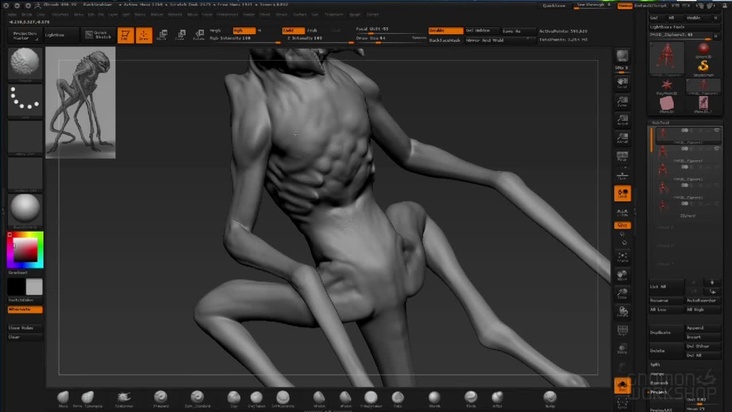Expand the Project section in SubTool
The width and height of the screenshot is (732, 412).
[659, 392]
